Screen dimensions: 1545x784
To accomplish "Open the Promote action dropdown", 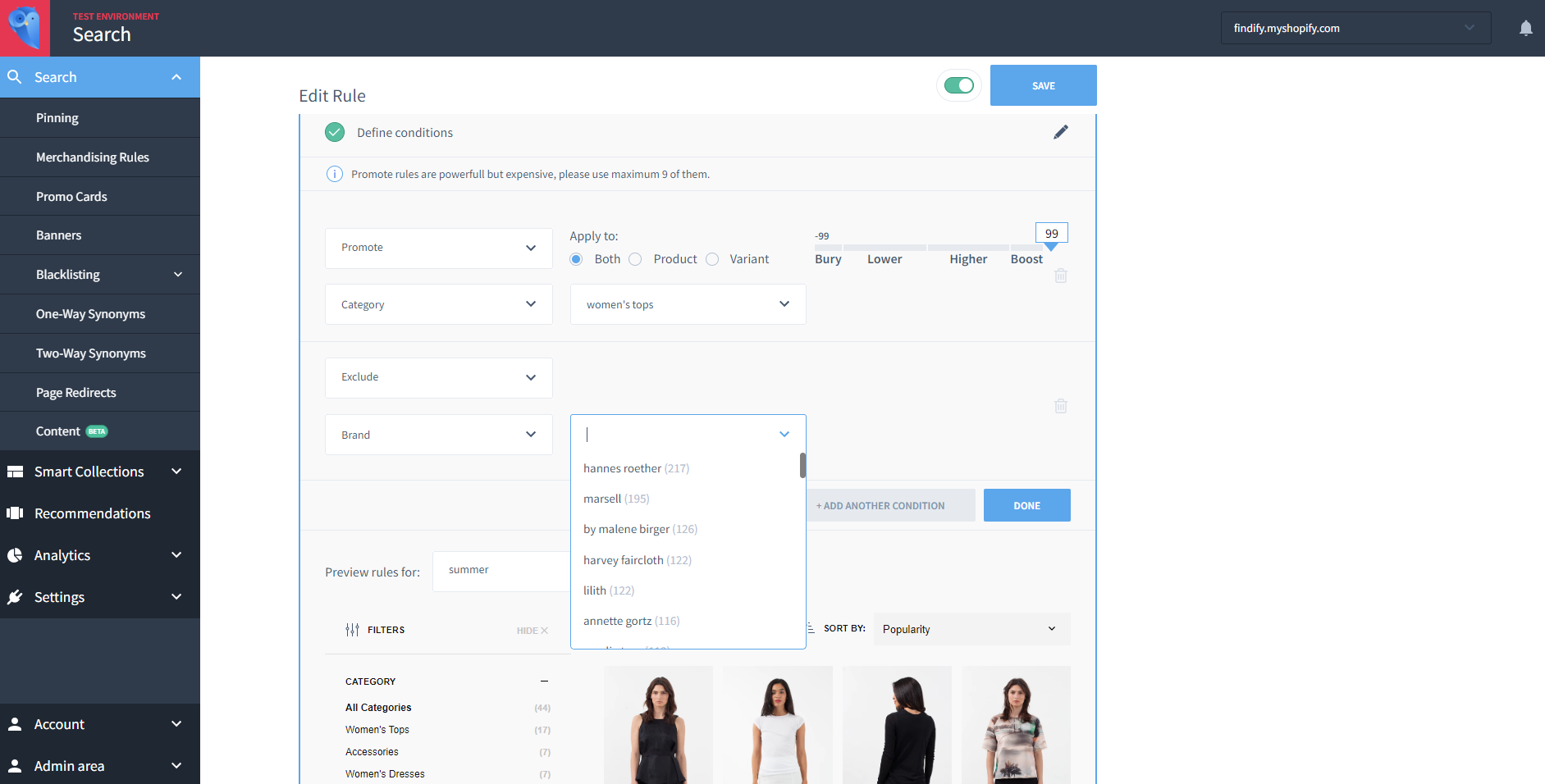I will [x=439, y=248].
